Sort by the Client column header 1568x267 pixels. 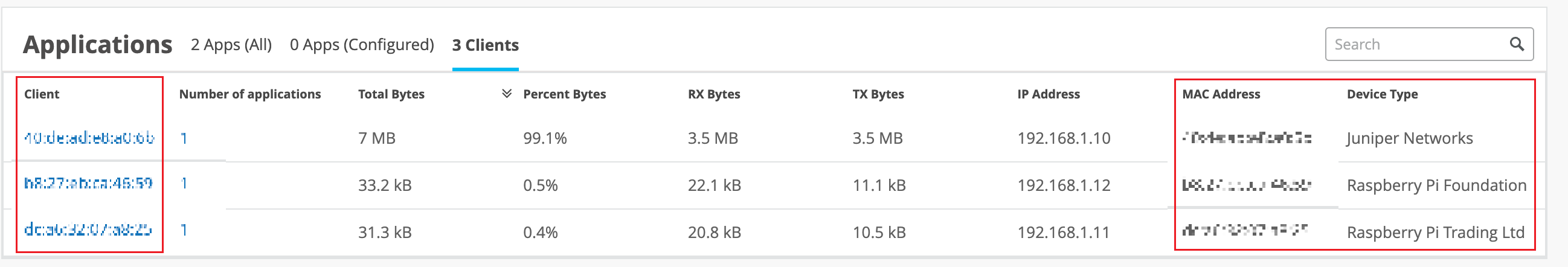42,94
